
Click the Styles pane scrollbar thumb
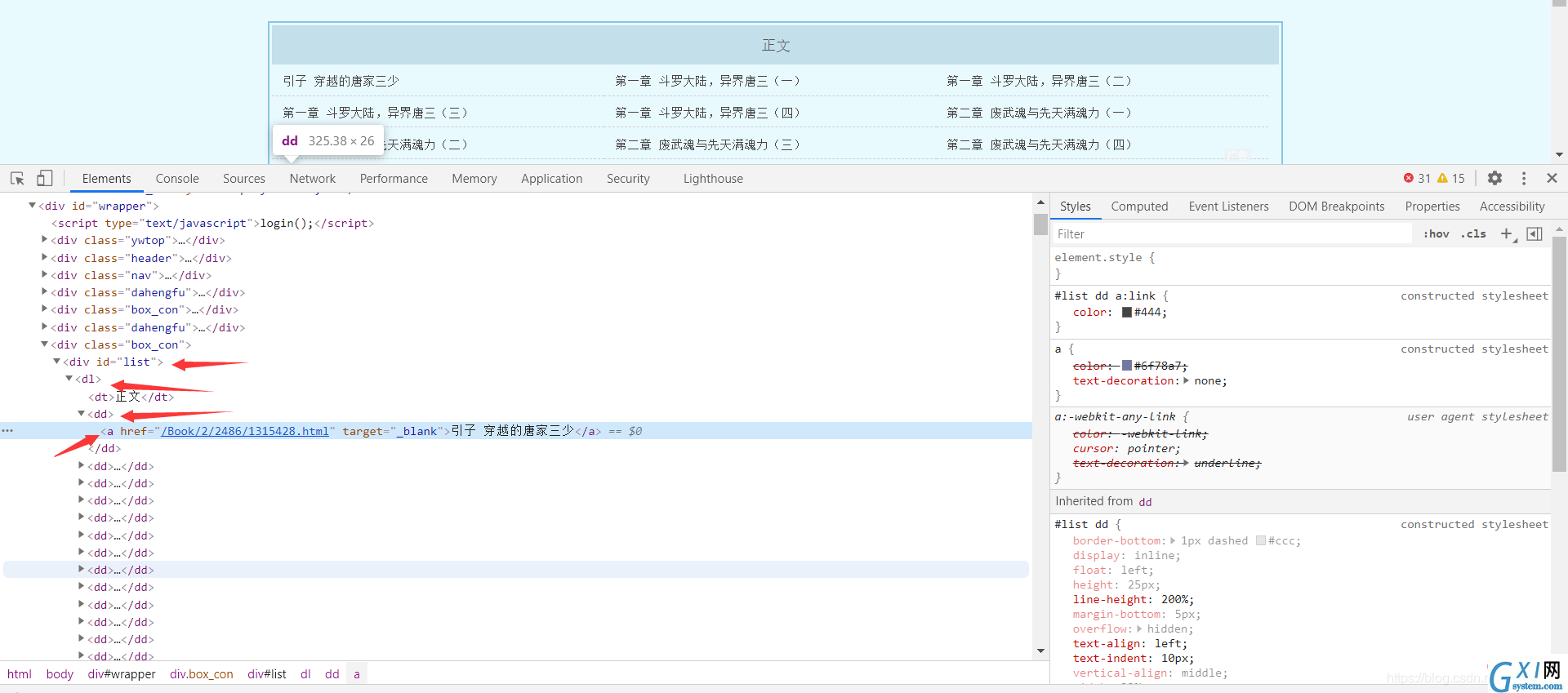click(x=1559, y=353)
